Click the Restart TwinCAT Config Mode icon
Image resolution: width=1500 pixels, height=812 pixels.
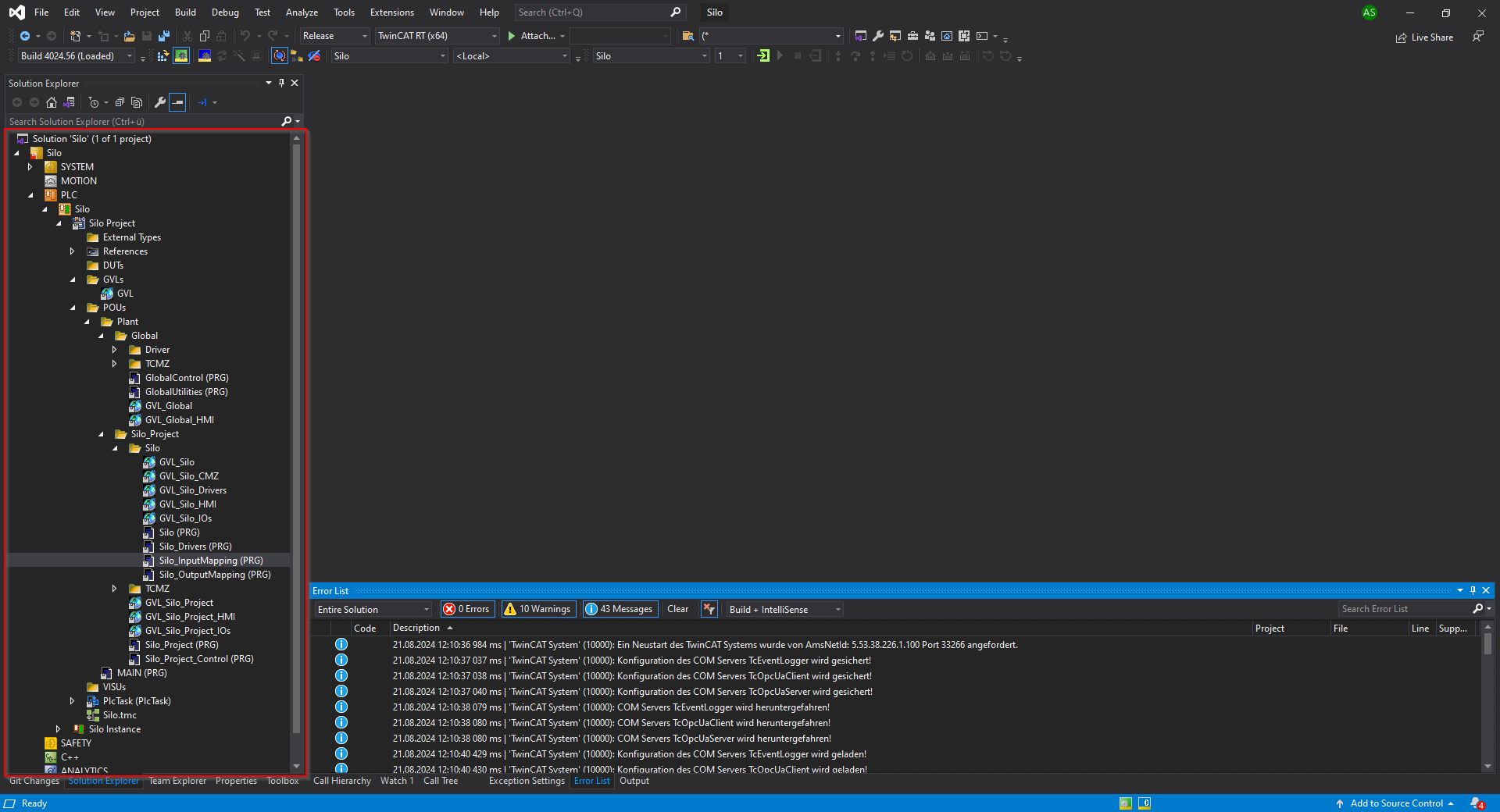point(205,56)
